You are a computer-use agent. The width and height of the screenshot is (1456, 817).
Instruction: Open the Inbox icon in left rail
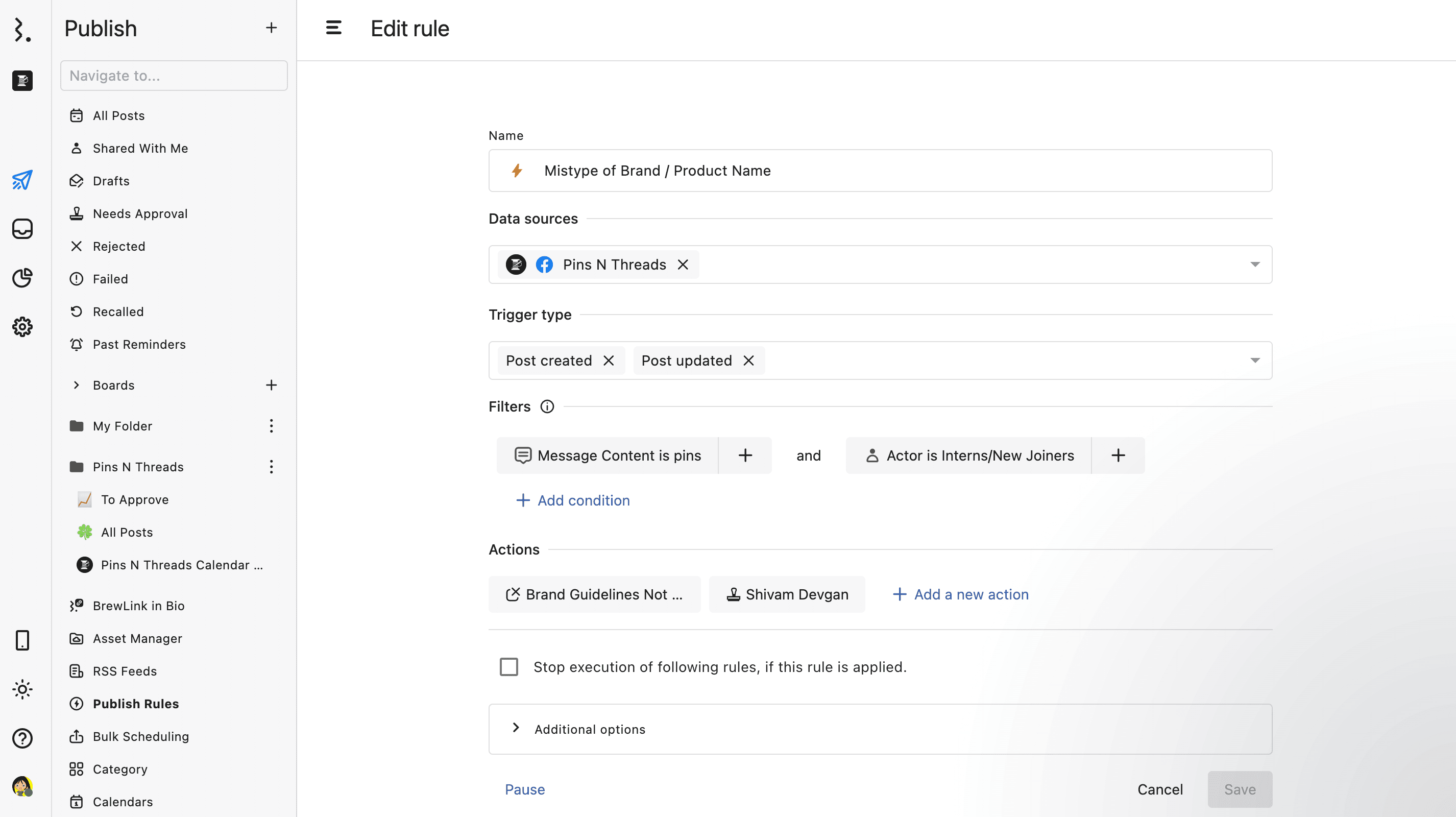point(22,229)
